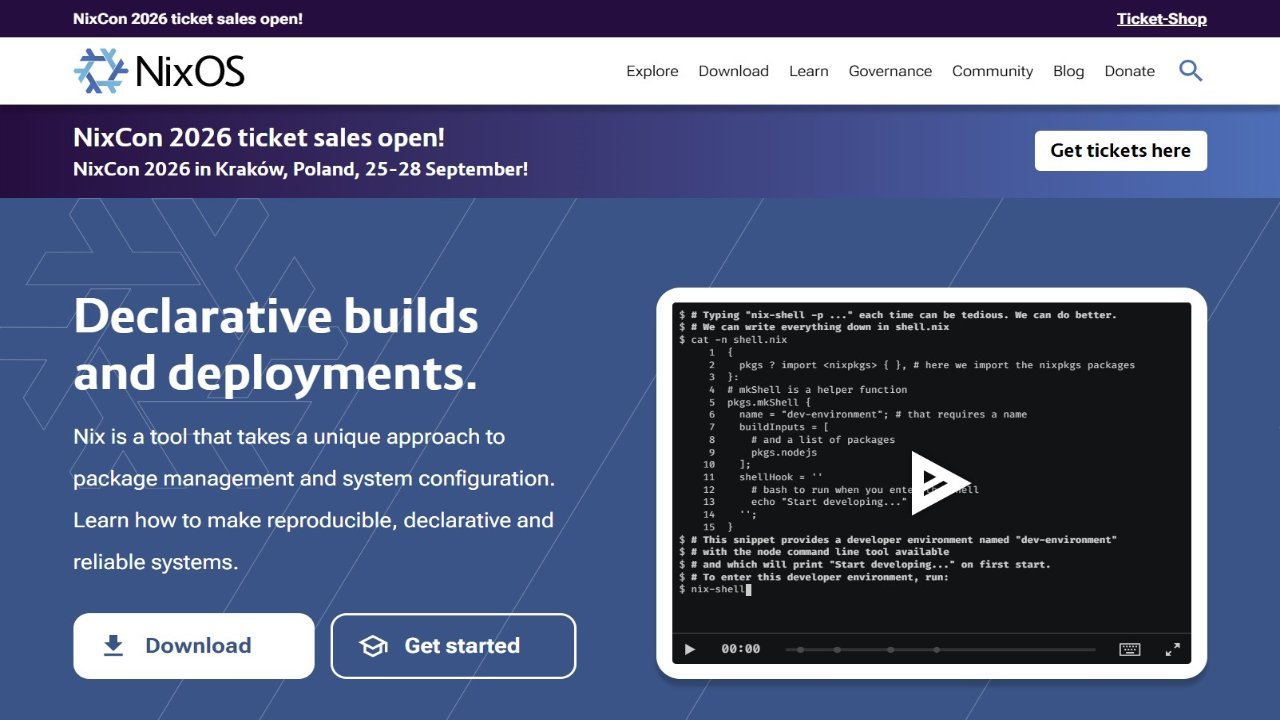This screenshot has width=1280, height=720.
Task: Click the Get started button
Action: pos(453,646)
